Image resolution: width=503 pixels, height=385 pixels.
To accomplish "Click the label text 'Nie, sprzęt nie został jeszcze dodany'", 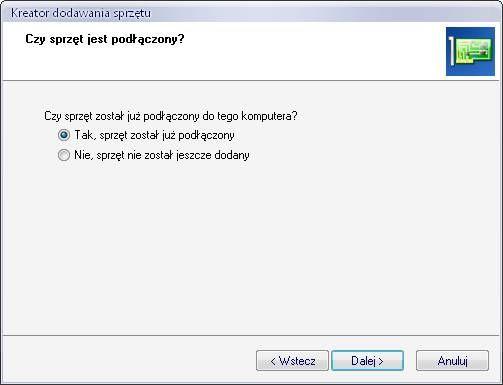I will coord(162,155).
